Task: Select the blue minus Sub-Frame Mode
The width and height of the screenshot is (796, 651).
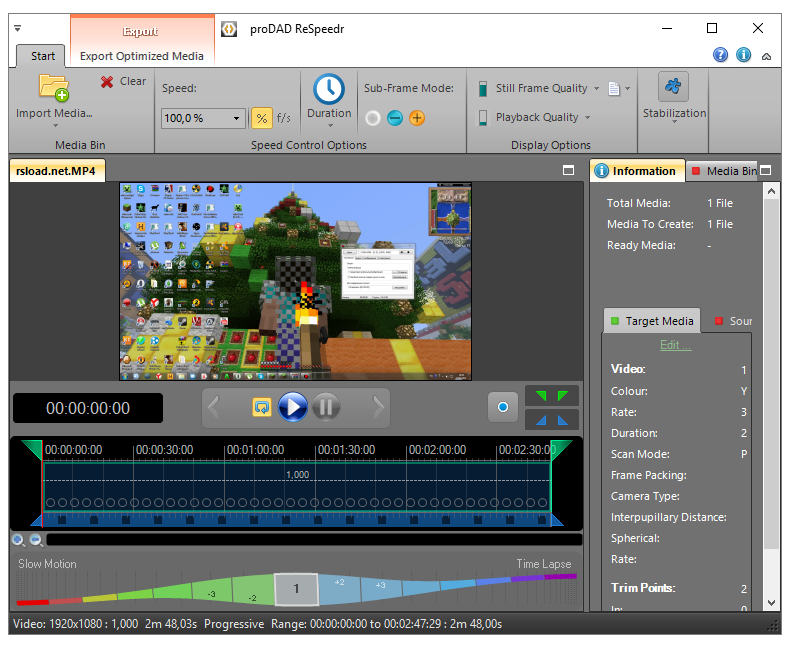Action: pyautogui.click(x=395, y=118)
